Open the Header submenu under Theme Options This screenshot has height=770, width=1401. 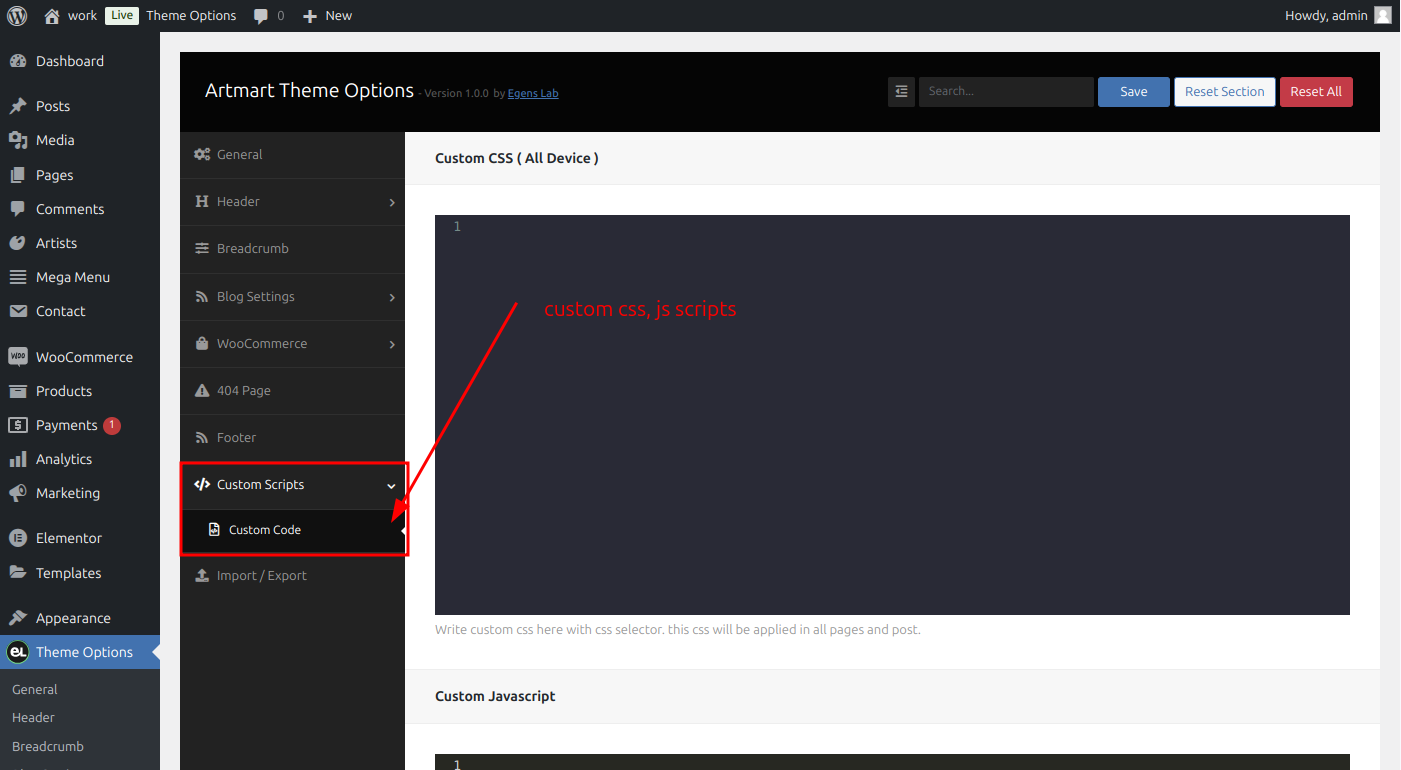[33, 718]
